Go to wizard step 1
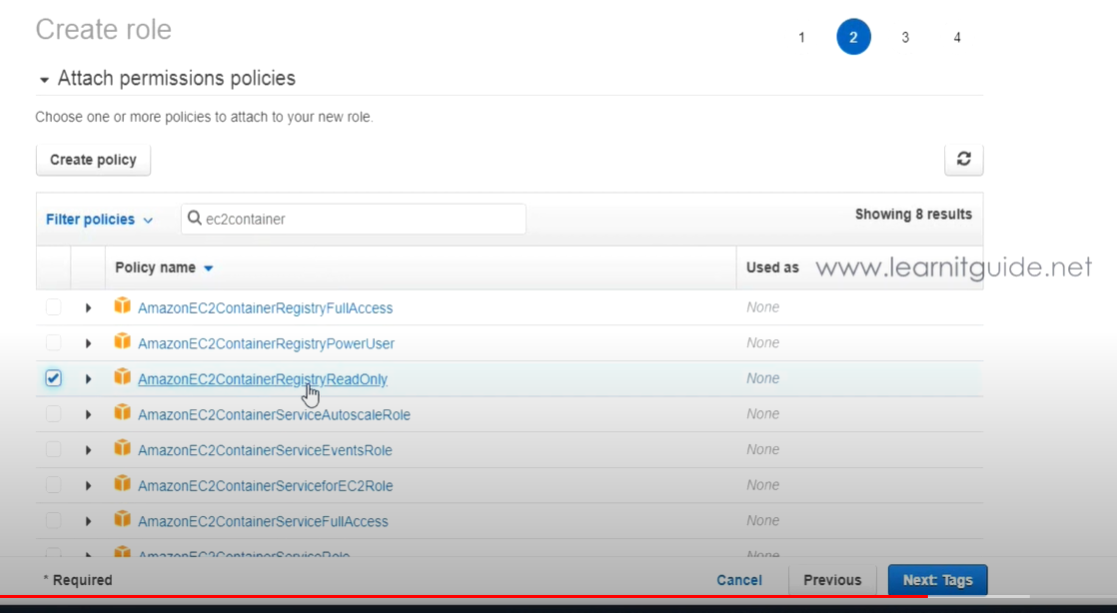Screen dimensions: 1117x613 pos(801,37)
